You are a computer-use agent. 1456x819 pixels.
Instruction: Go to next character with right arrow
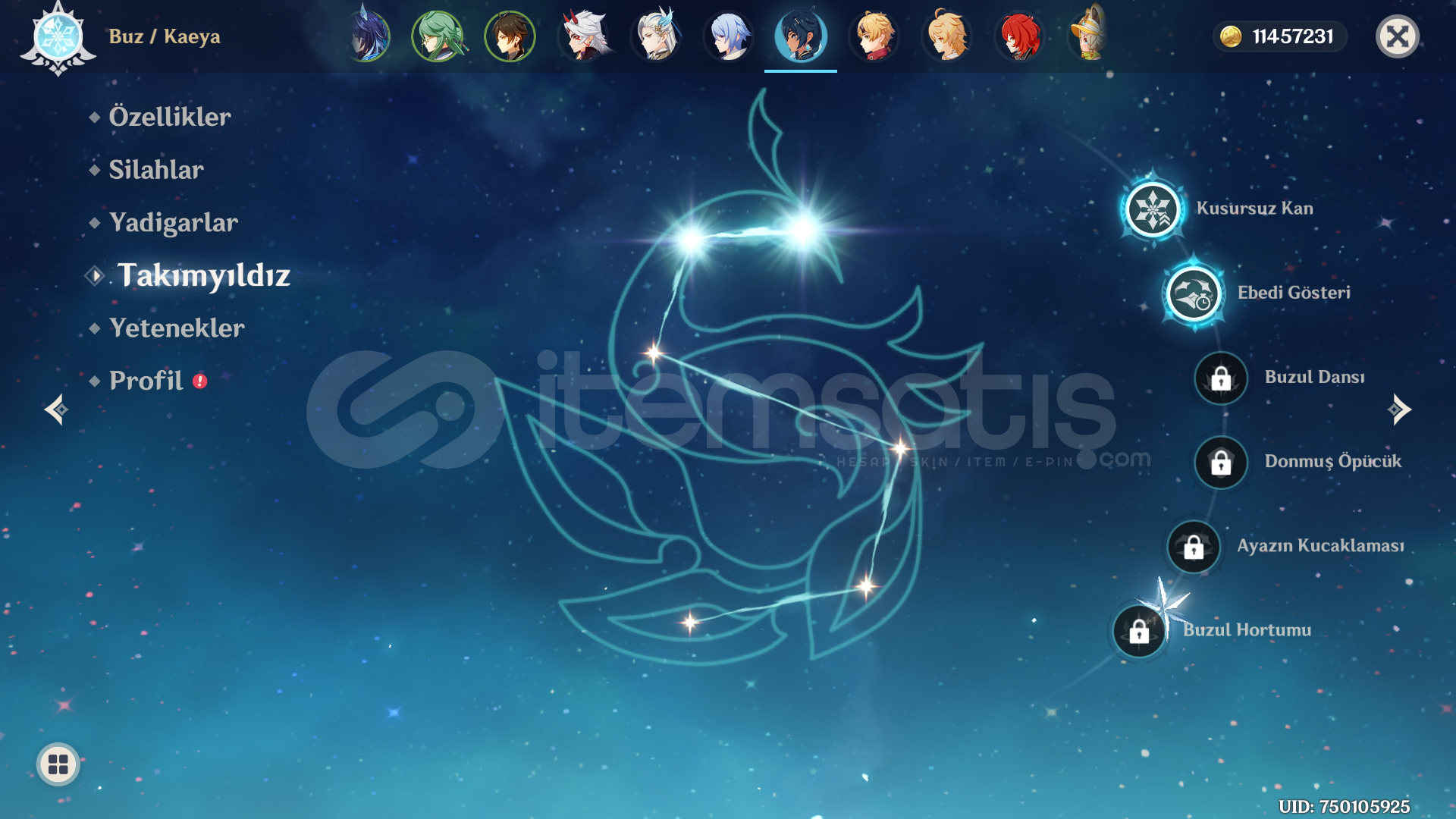(x=1399, y=409)
